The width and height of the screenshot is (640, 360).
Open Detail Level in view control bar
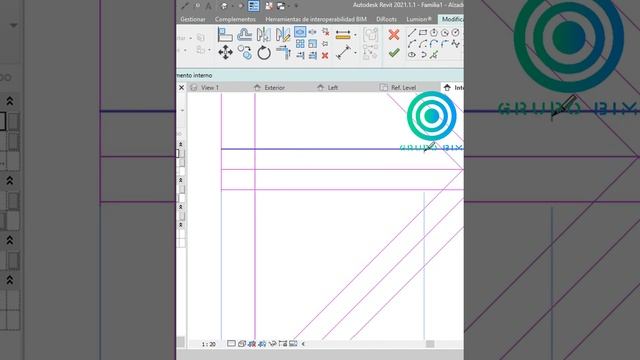pos(231,344)
